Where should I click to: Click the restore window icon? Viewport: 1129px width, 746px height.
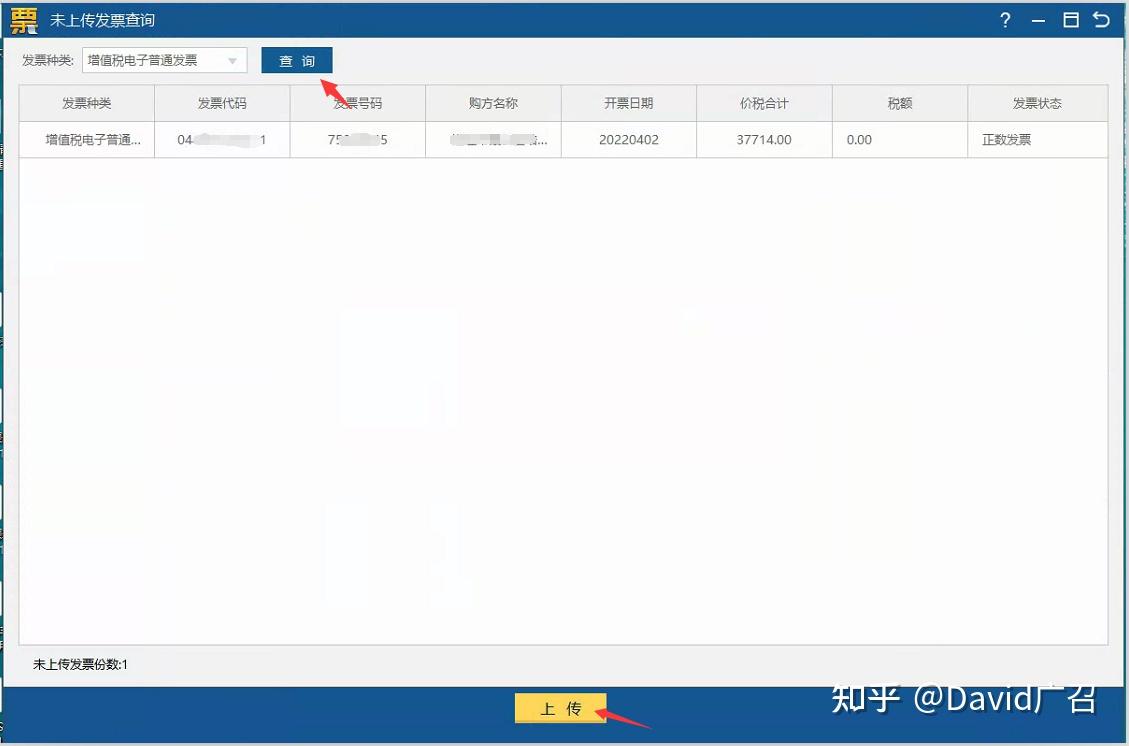click(1074, 19)
